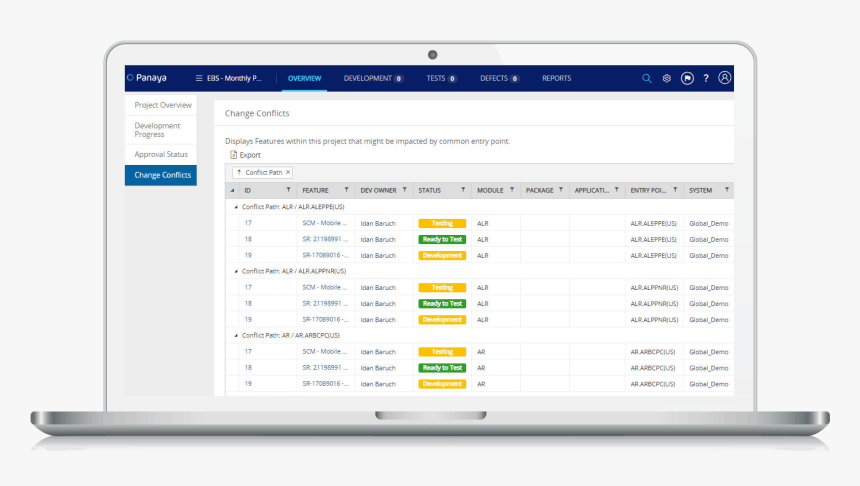Image resolution: width=860 pixels, height=486 pixels.
Task: Open EBS - Monthly P... project selector
Action: pos(234,78)
